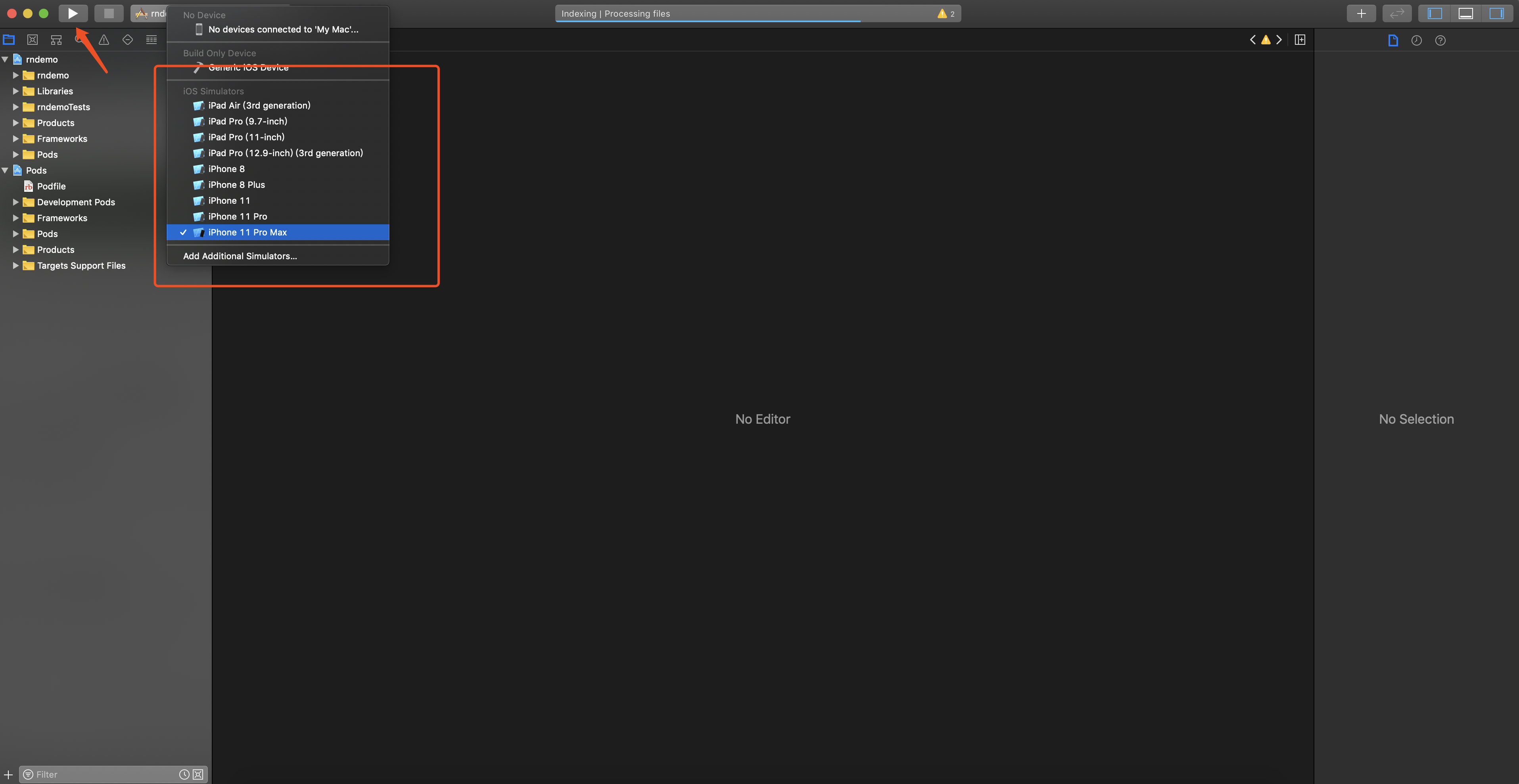Toggle the Inspectors panel visibility
The width and height of the screenshot is (1519, 784).
click(x=1496, y=13)
